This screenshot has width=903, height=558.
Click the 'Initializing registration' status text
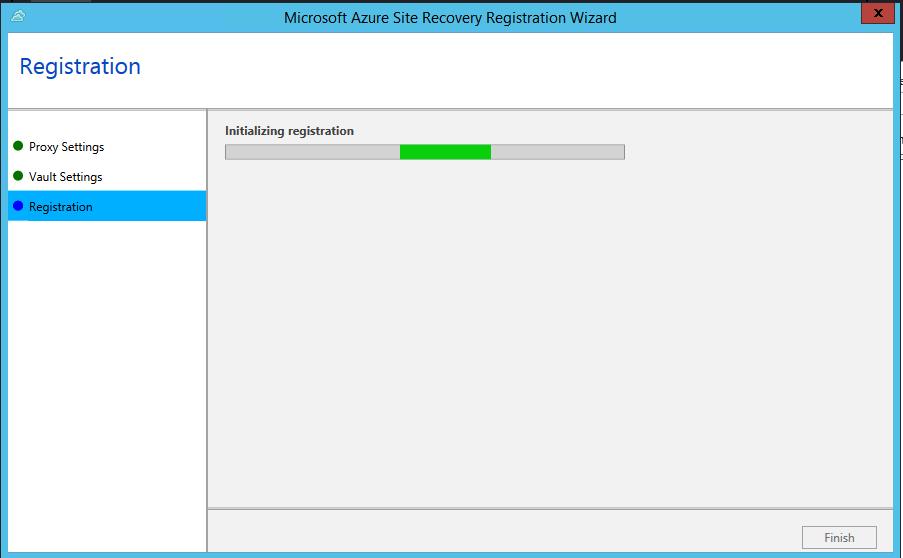[289, 131]
